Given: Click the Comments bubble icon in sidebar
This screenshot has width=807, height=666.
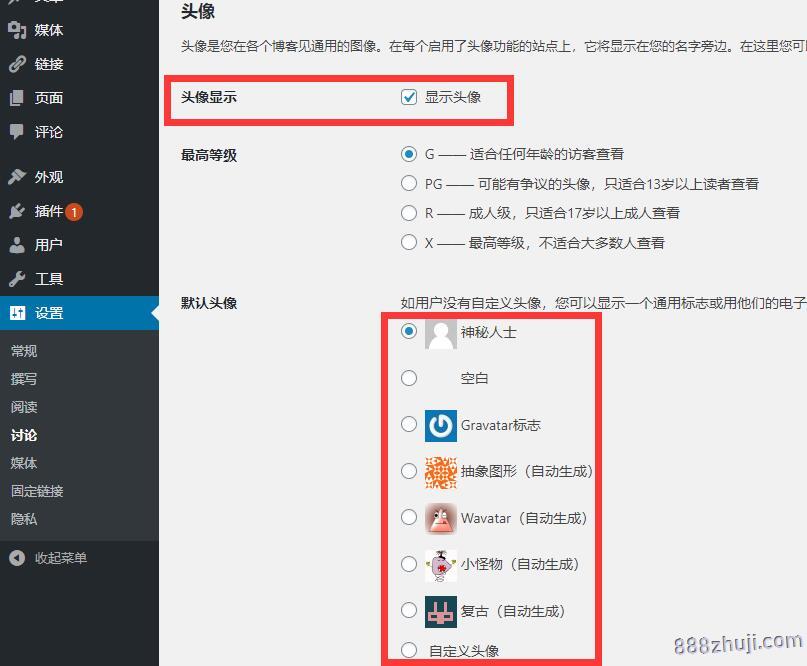Looking at the screenshot, I should coord(17,132).
